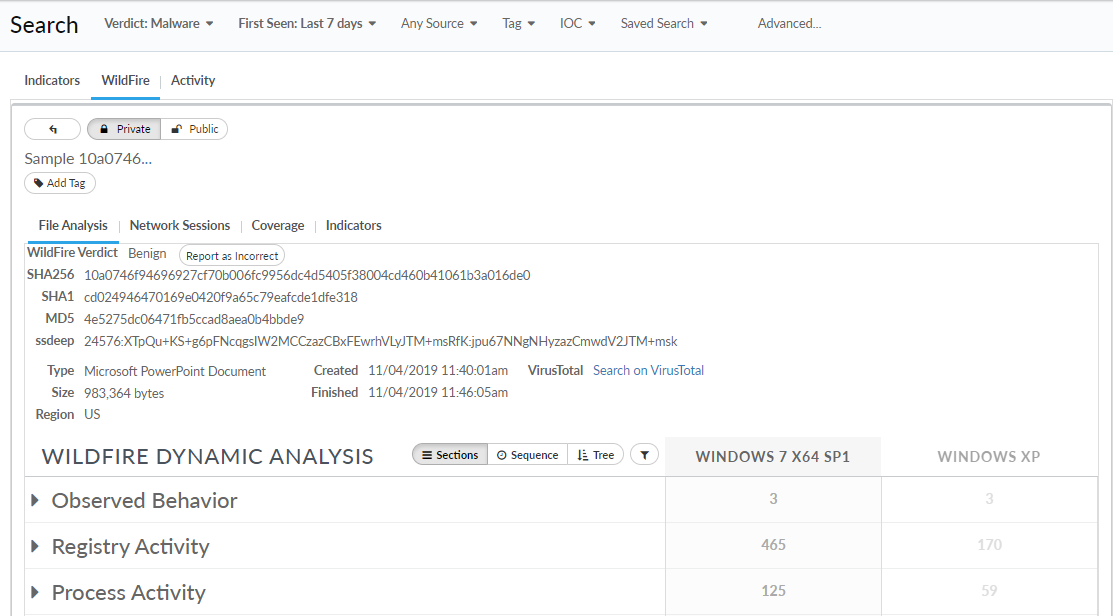This screenshot has height=616, width=1113.
Task: Click the Region value US
Action: [x=92, y=414]
